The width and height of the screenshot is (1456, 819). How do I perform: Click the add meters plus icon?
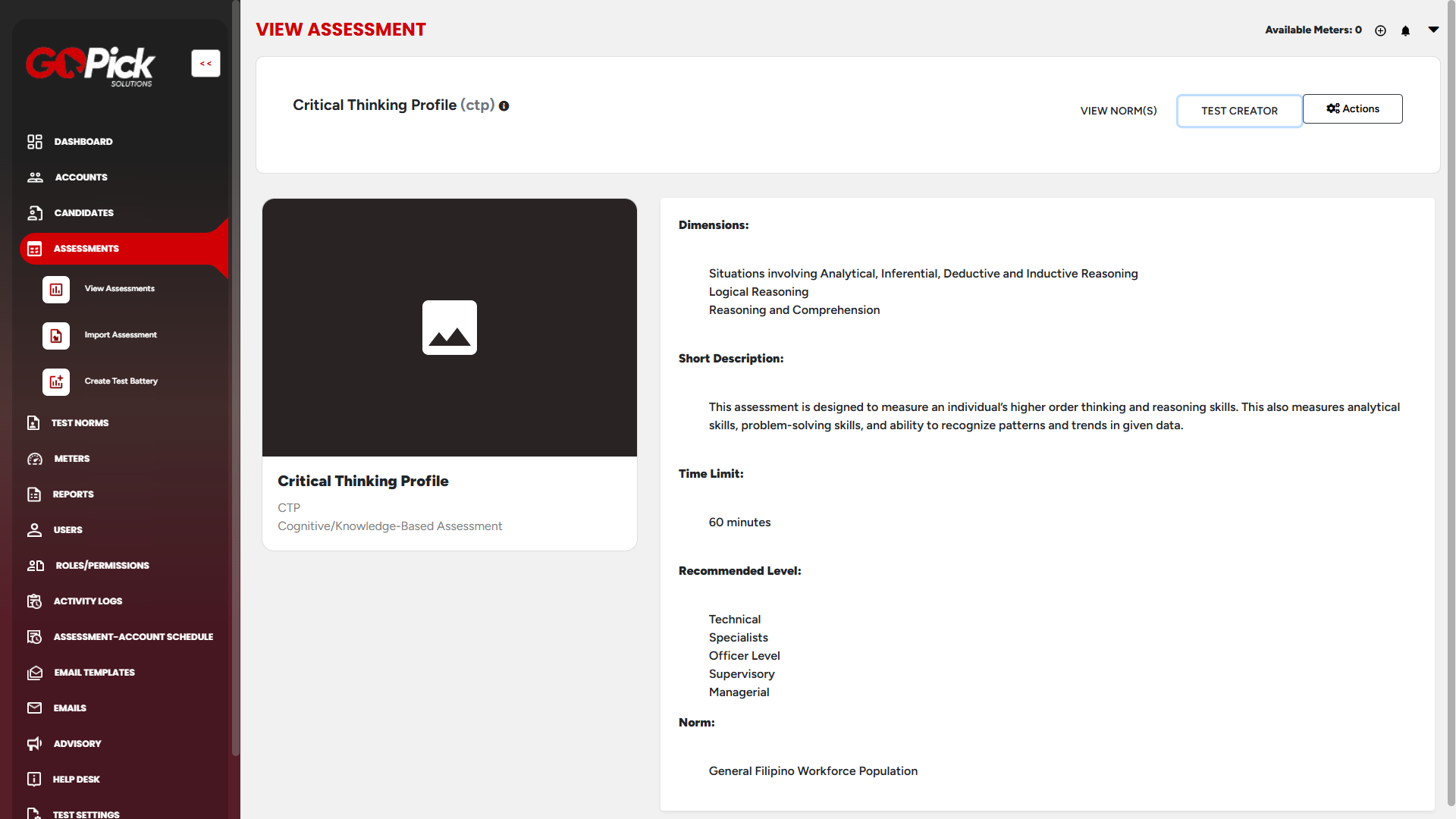tap(1380, 31)
